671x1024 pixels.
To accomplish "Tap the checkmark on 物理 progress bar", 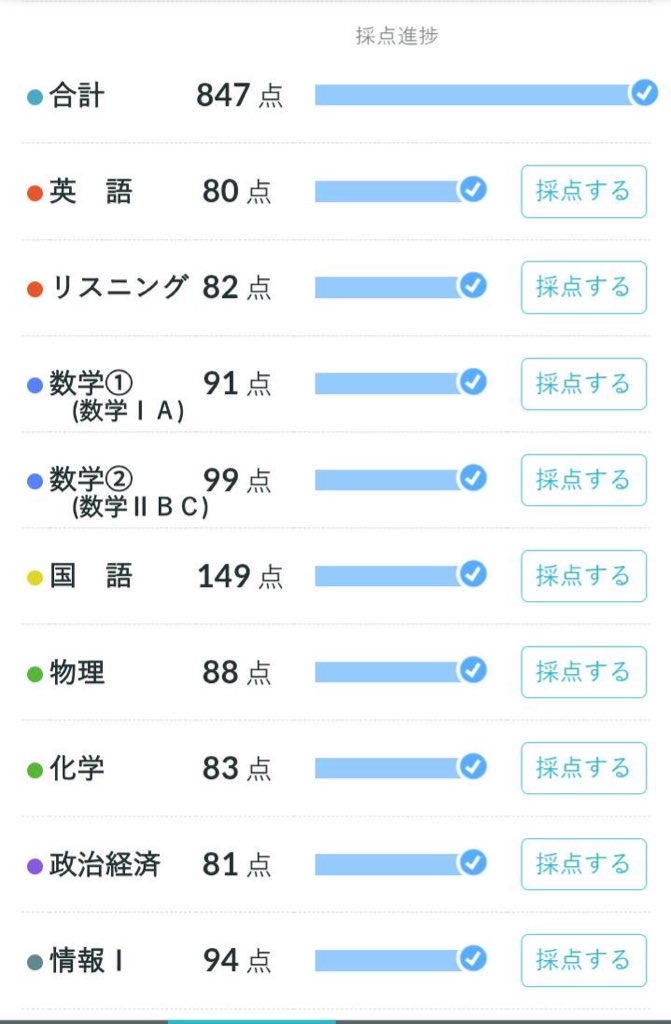I will point(472,670).
